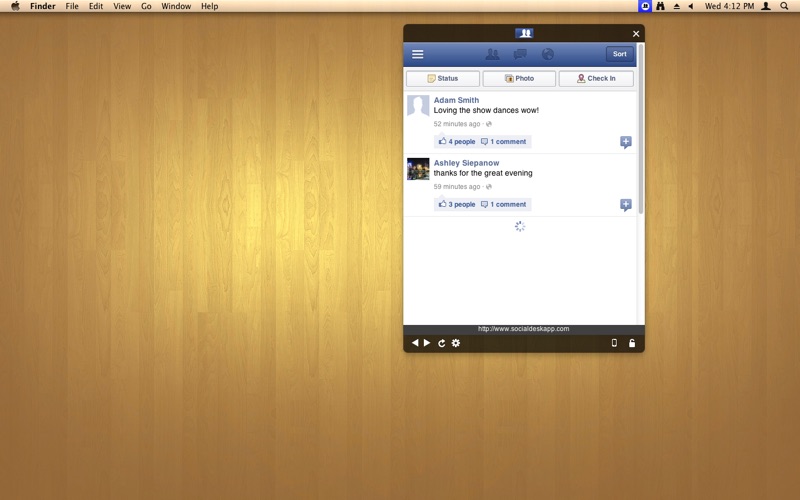This screenshot has height=500, width=800.
Task: Click the vertical scrollbar of the feed
Action: point(640,130)
